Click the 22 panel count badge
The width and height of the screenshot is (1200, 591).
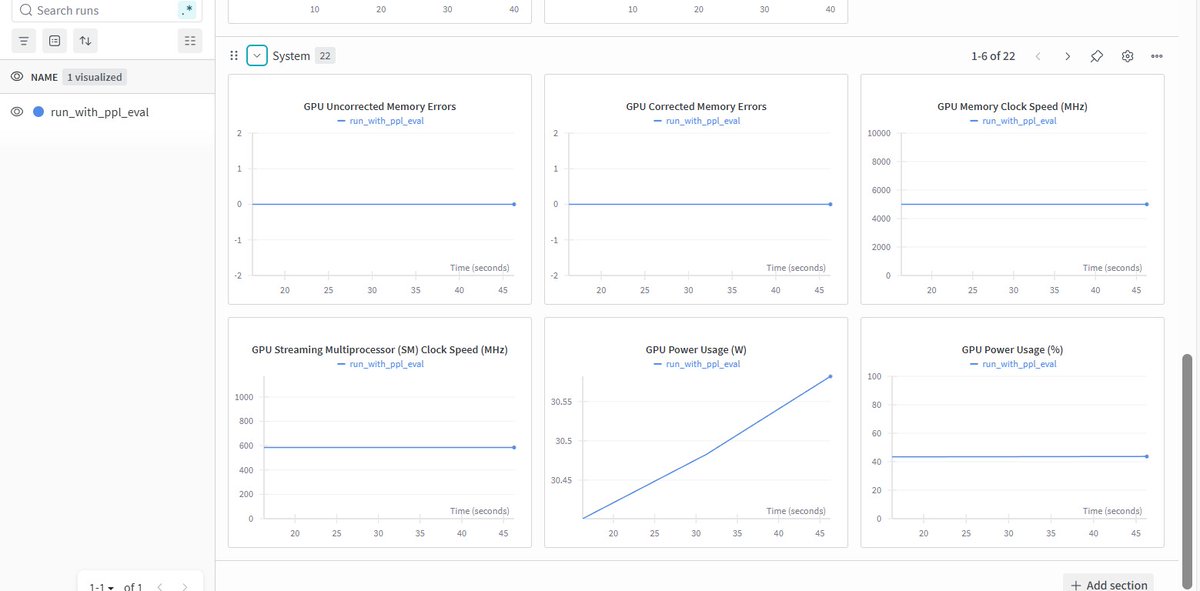[325, 56]
